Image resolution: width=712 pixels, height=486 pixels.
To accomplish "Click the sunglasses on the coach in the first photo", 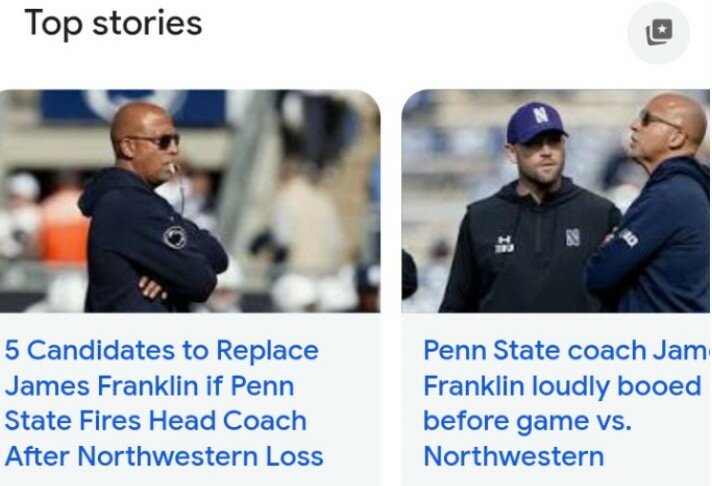I will point(155,141).
